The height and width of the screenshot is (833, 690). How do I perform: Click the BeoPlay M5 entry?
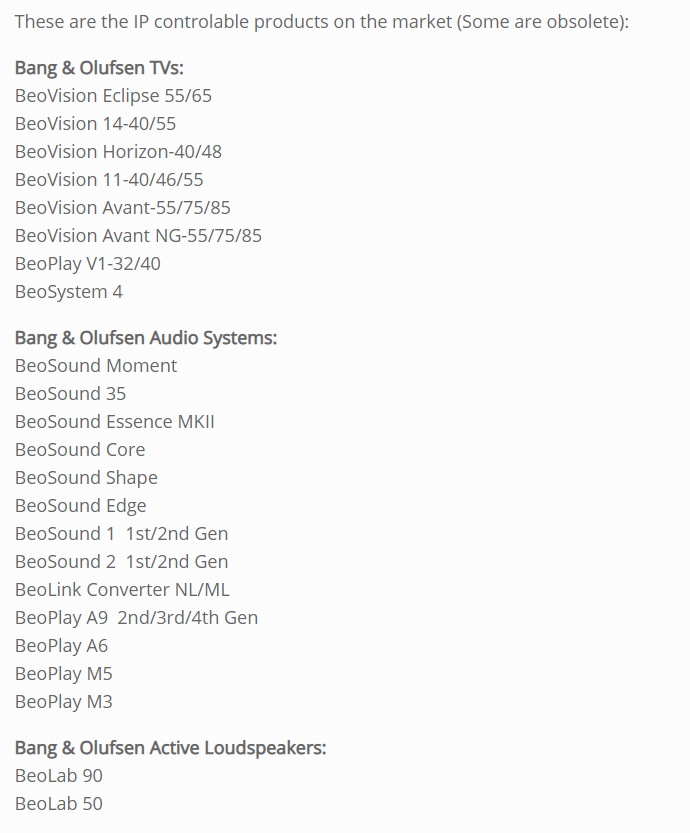coord(64,674)
